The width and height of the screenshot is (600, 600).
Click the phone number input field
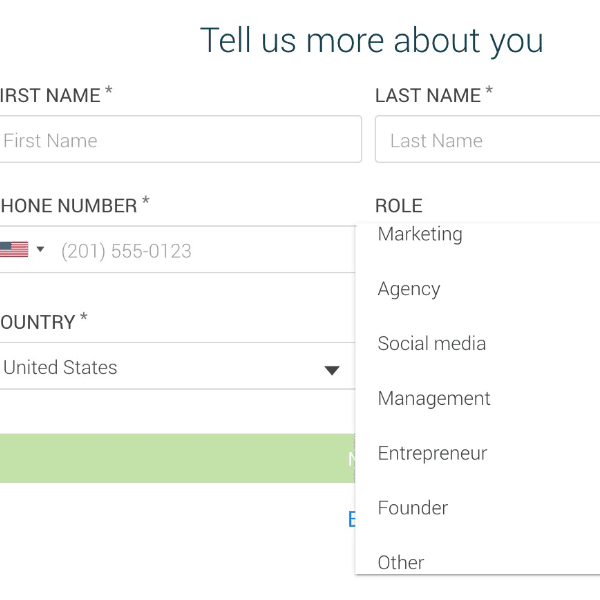200,250
